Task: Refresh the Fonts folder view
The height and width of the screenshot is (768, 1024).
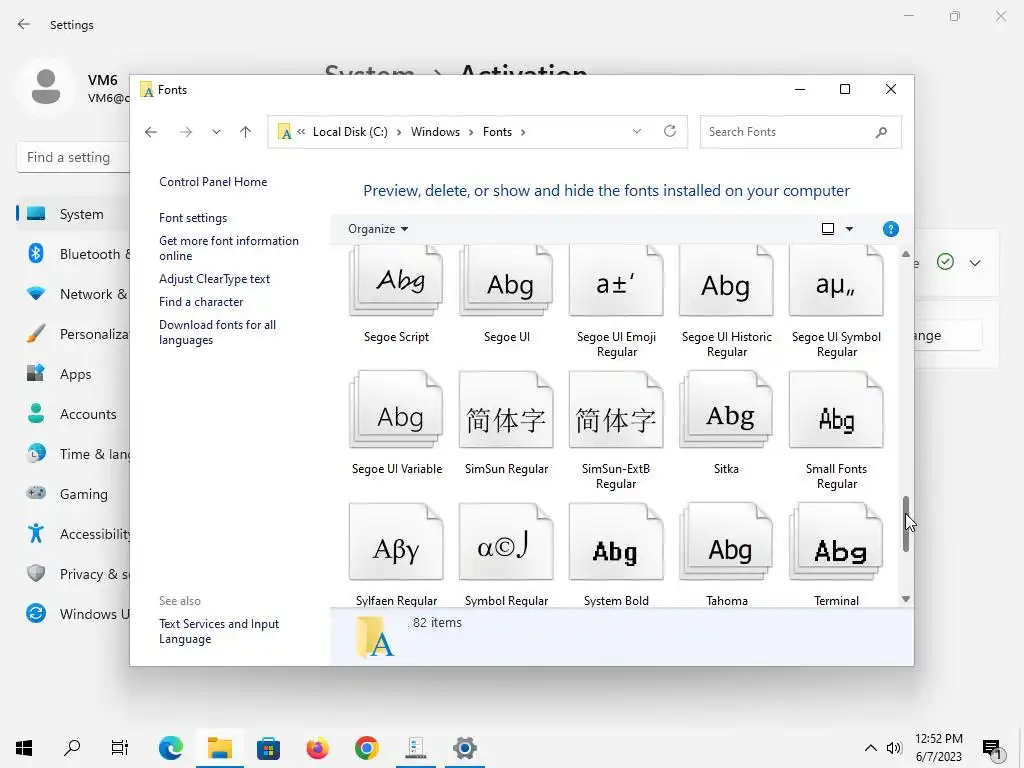Action: click(x=669, y=131)
